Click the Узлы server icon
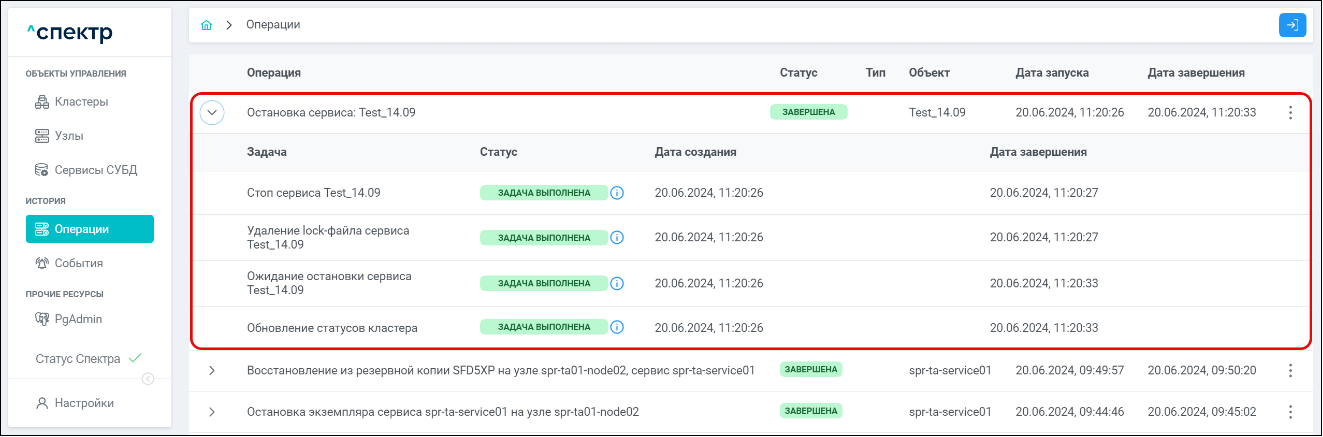The image size is (1323, 437). 42,135
